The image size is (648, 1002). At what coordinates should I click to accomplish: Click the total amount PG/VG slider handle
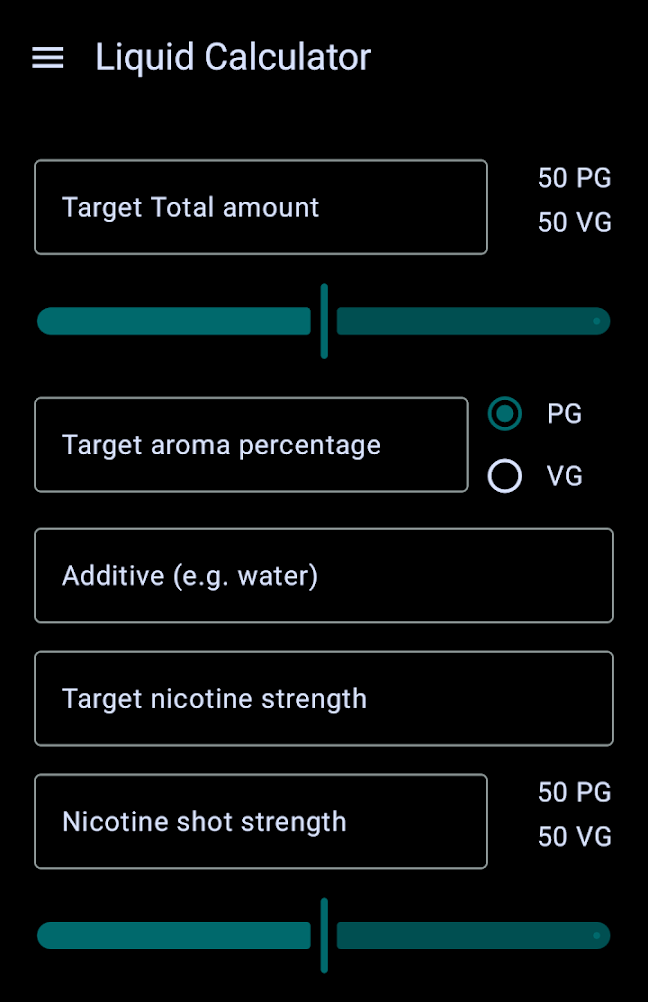(x=324, y=321)
